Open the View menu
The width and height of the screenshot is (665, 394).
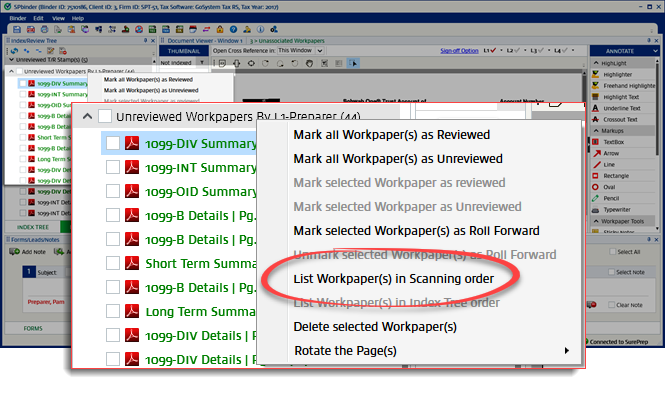pos(59,18)
